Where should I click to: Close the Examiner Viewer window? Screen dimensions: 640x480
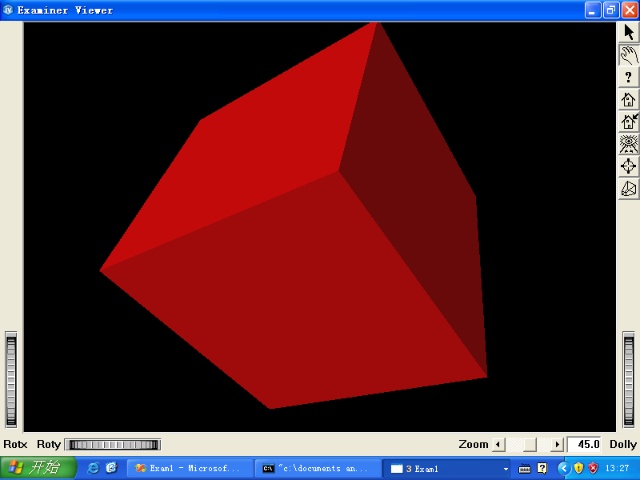(629, 10)
